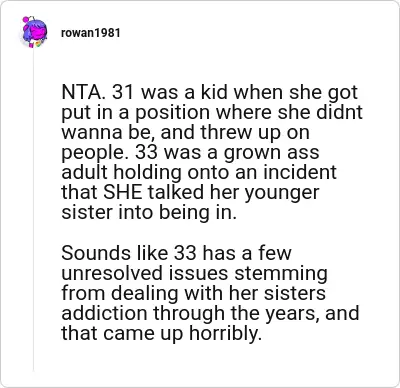Click the first 33 in the first paragraph
400x388 pixels.
click(x=147, y=152)
